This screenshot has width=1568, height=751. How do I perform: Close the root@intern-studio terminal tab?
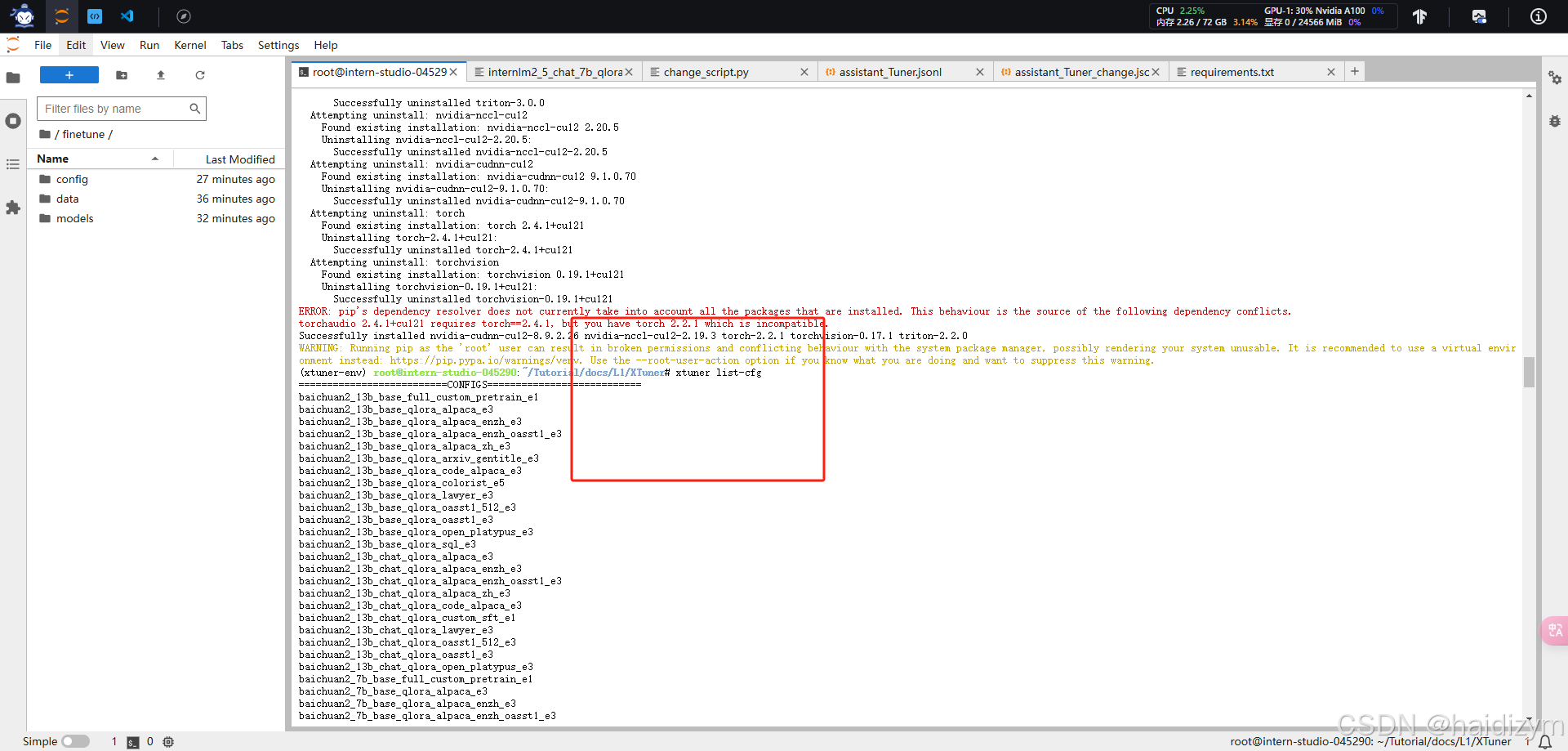click(453, 72)
